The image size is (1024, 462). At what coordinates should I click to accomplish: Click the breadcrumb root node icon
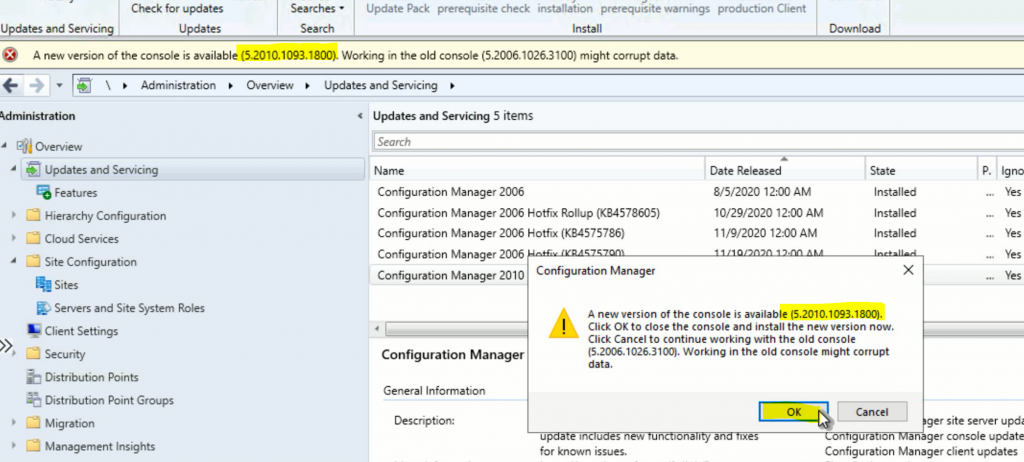(x=83, y=86)
